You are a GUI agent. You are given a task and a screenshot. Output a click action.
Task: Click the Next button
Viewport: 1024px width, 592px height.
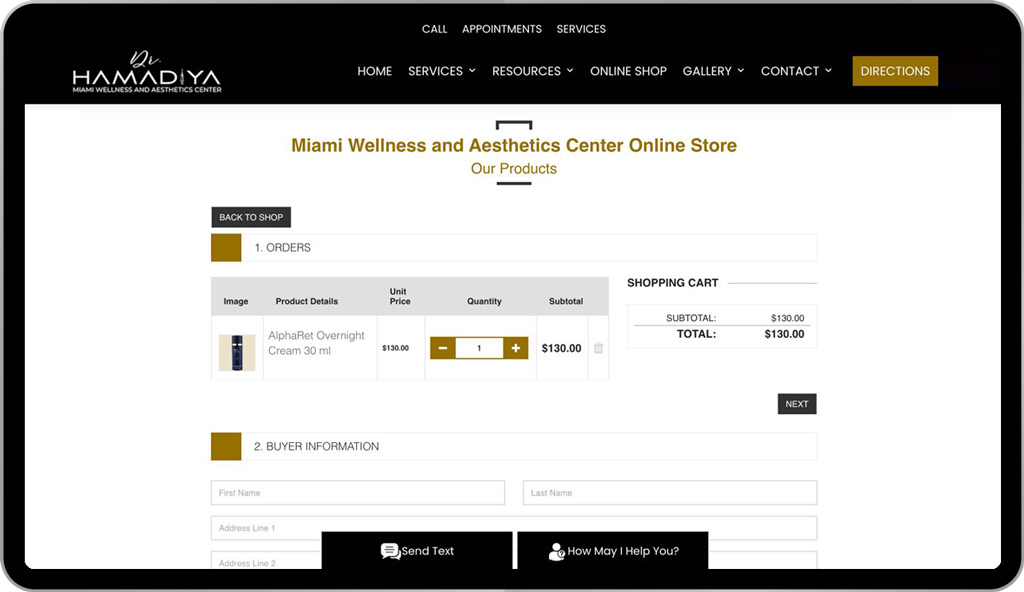click(x=797, y=404)
